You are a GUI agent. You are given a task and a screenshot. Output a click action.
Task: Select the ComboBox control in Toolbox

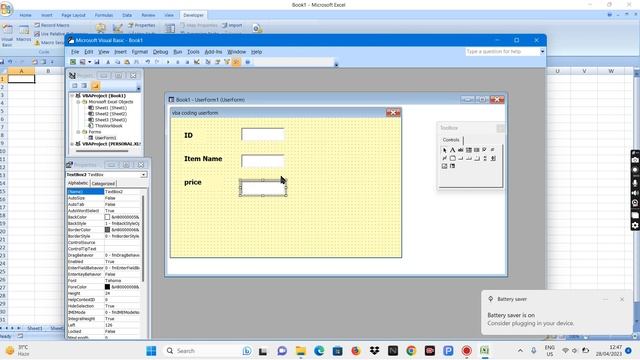tap(469, 150)
